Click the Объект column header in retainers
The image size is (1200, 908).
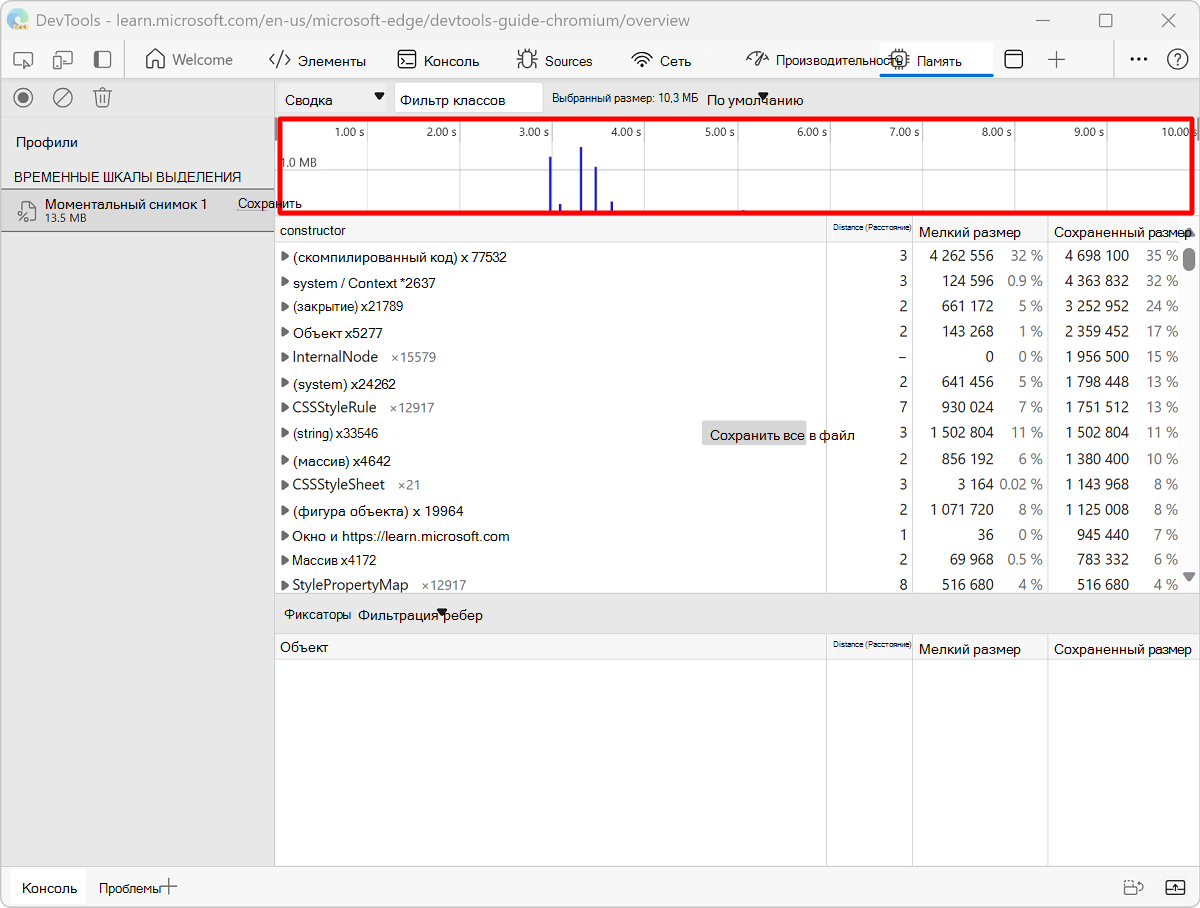pos(550,647)
